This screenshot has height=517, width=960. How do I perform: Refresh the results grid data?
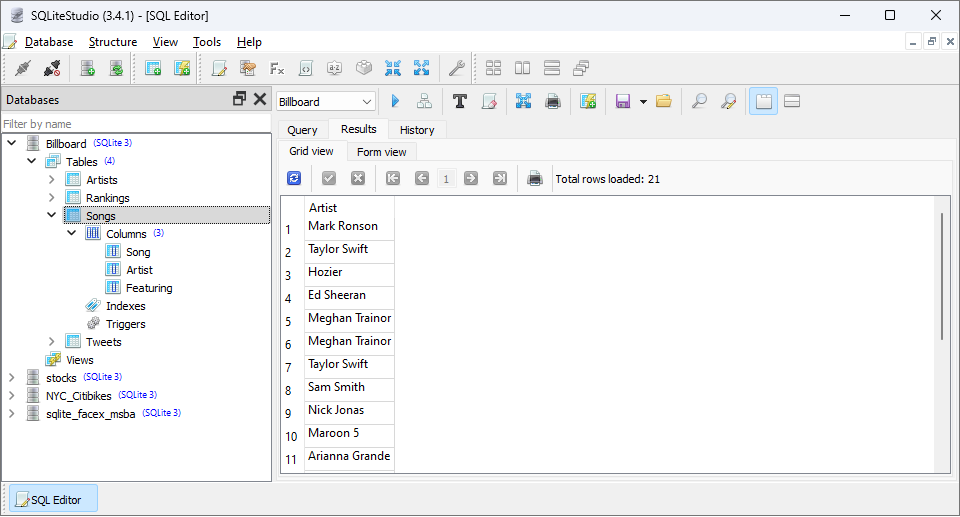coord(294,178)
